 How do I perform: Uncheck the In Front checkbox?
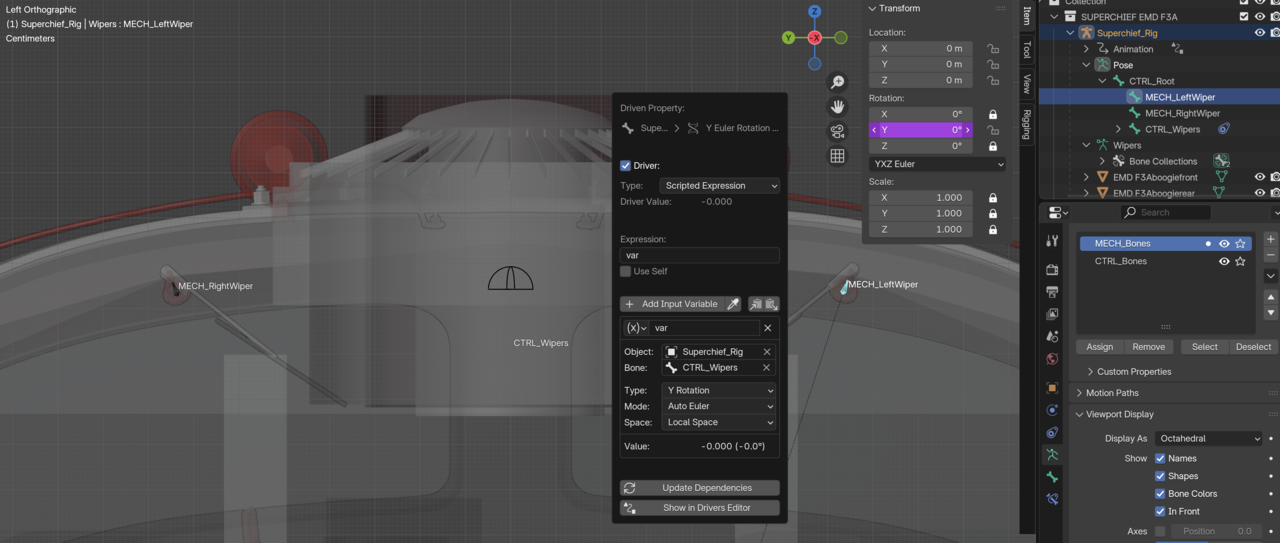tap(1160, 511)
